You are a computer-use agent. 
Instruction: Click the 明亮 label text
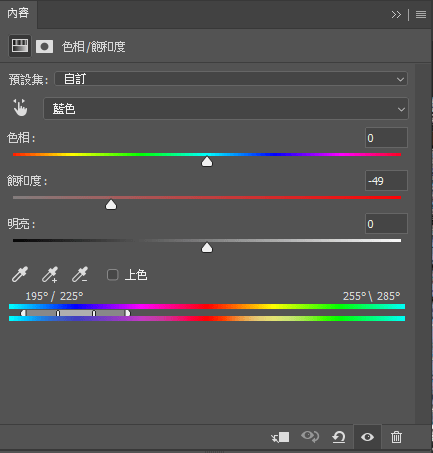[x=21, y=224]
